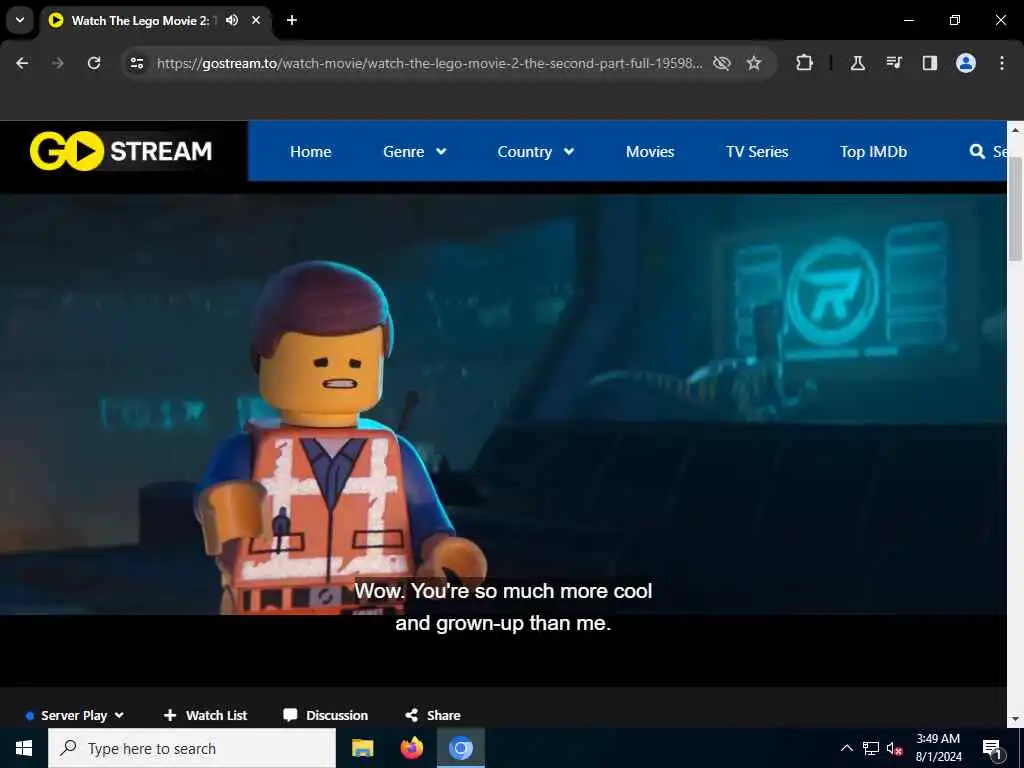Click the gostream.to address bar URL
Screen dimensions: 1024x768
click(430, 63)
